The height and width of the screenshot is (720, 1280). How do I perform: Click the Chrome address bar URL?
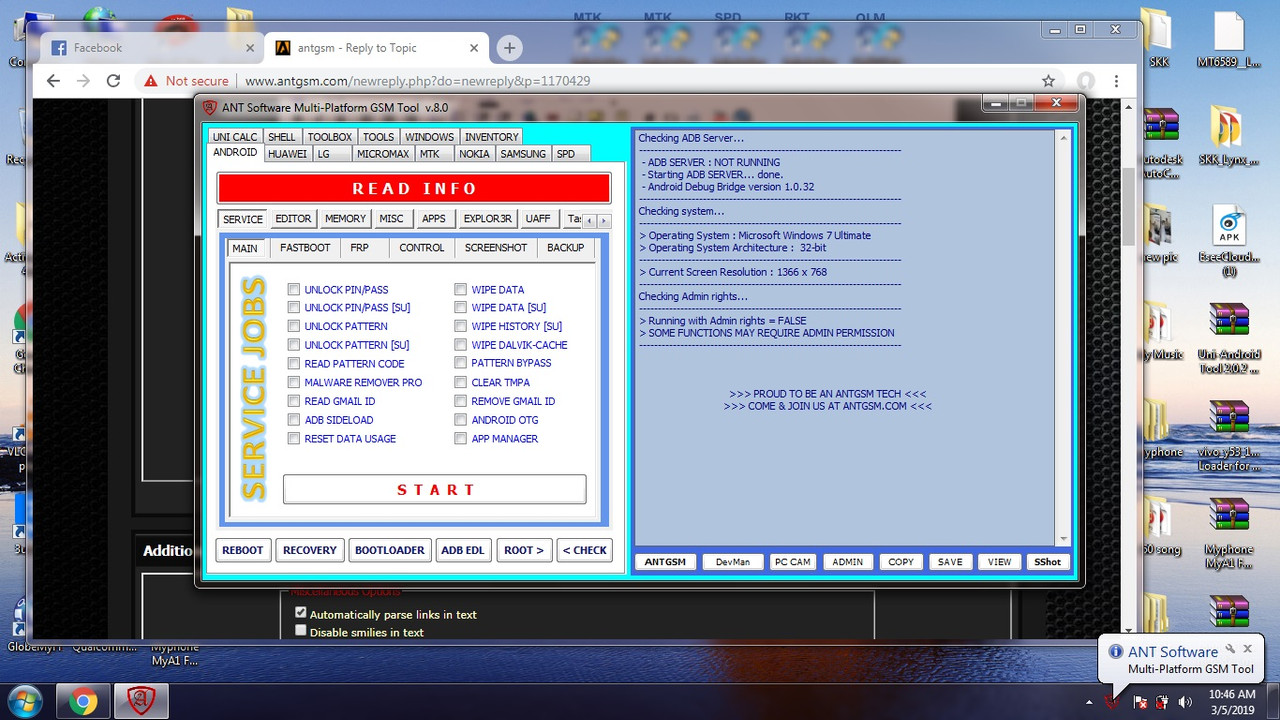point(417,81)
